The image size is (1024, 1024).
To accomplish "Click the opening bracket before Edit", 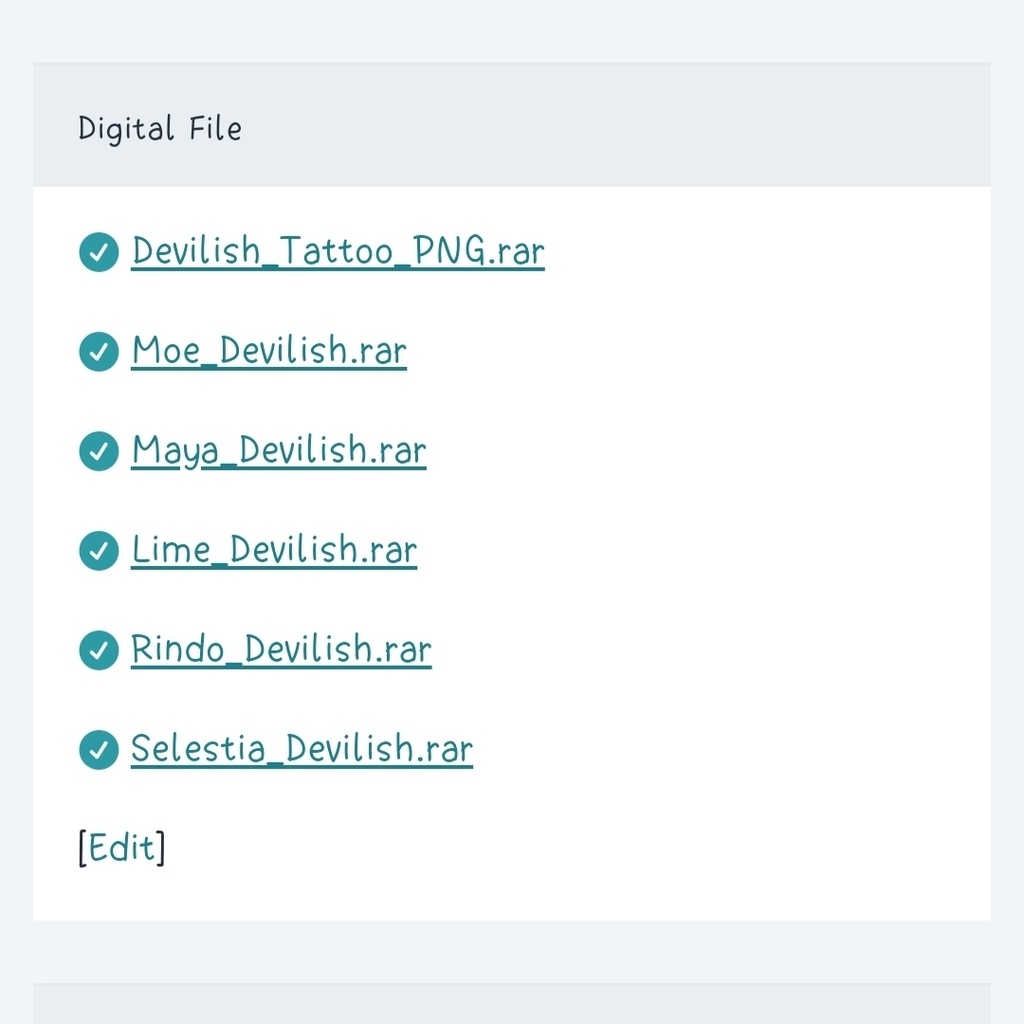I will pyautogui.click(x=81, y=848).
